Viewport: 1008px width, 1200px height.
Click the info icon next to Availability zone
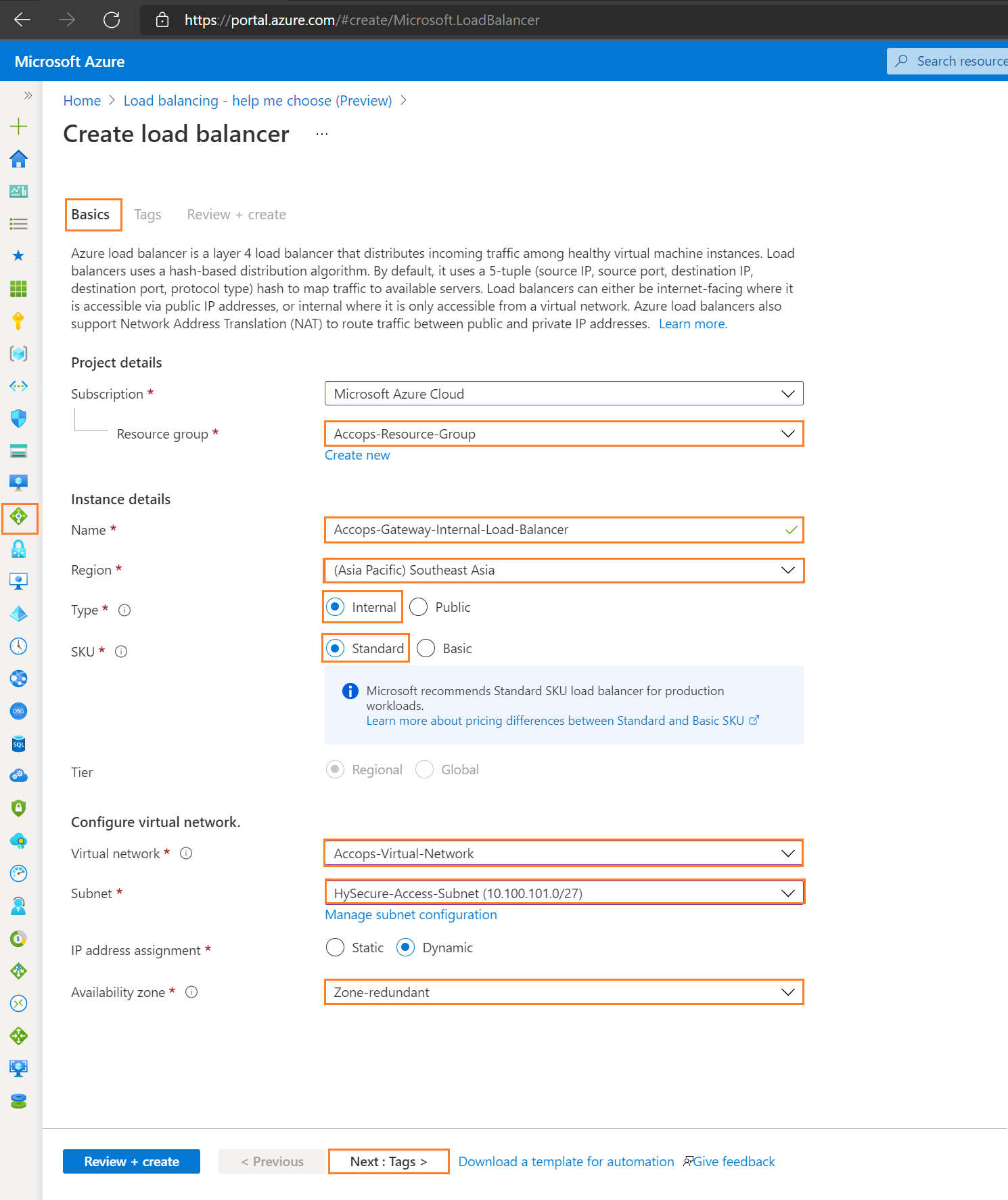tap(191, 992)
